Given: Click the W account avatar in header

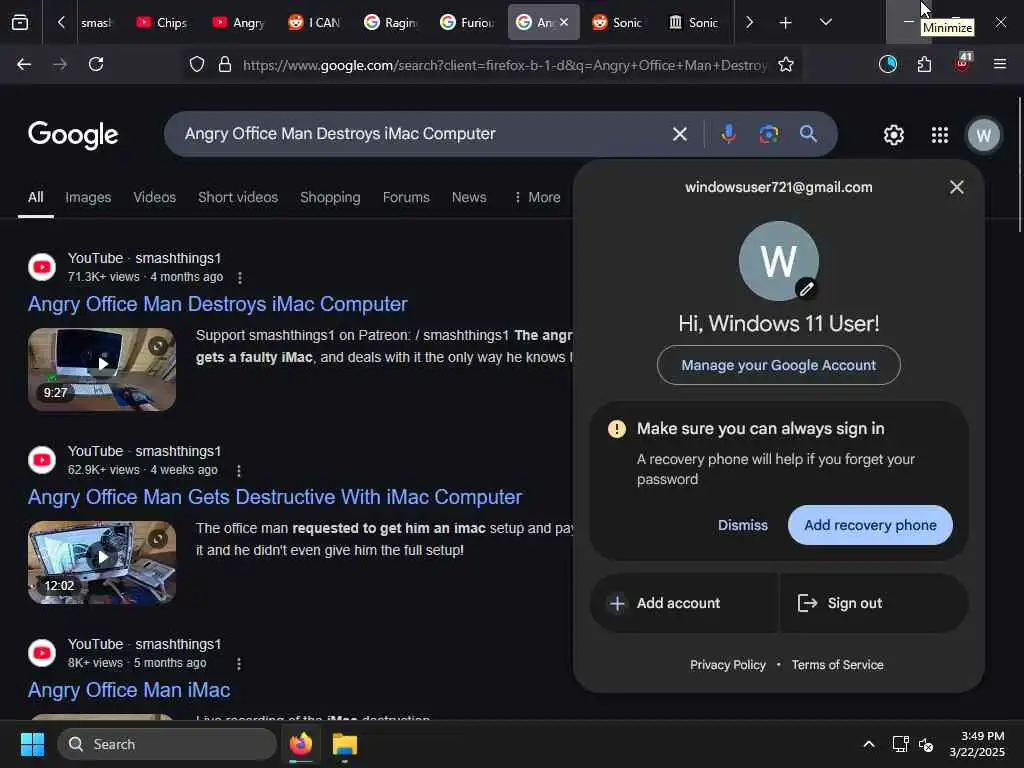Looking at the screenshot, I should [x=984, y=135].
